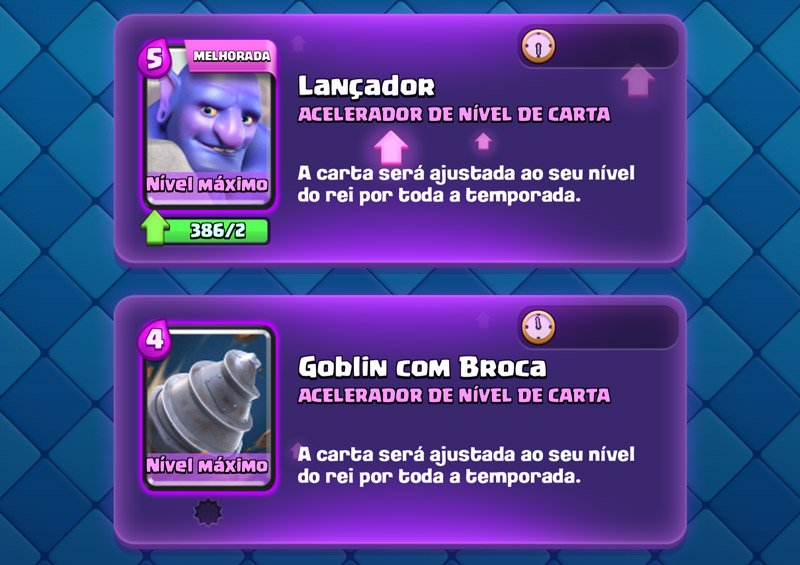The image size is (800, 565).
Task: Tap Nível Máximo label on drill card
Action: (207, 465)
